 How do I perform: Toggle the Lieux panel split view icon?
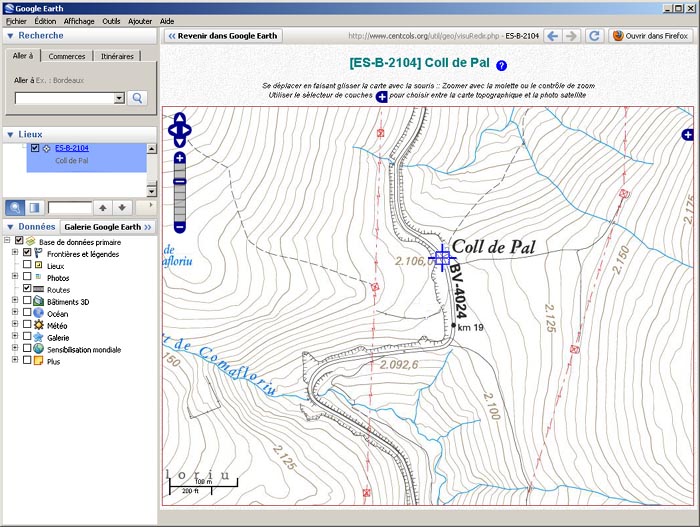34,208
